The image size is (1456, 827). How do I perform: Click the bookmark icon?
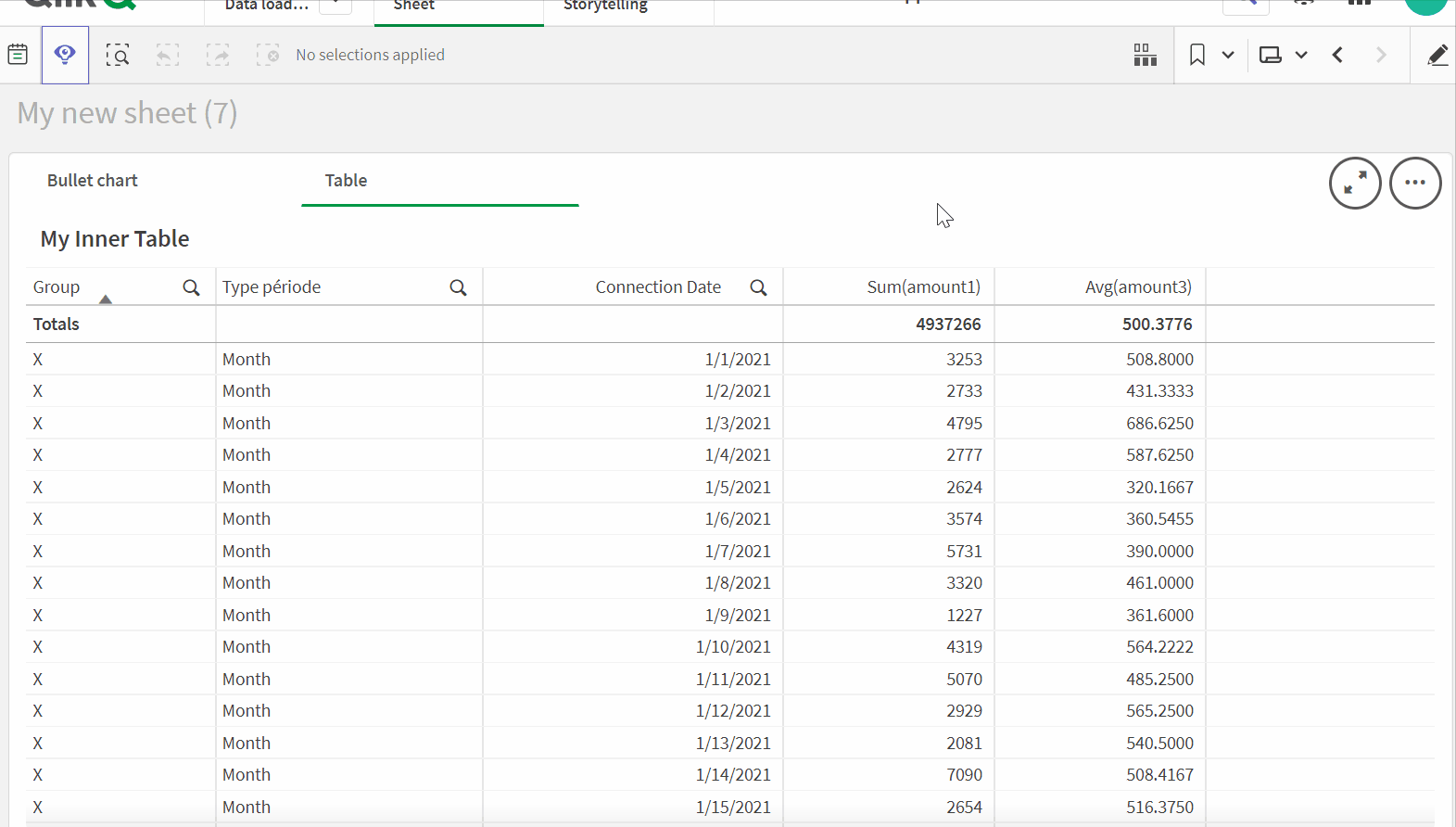[1197, 55]
